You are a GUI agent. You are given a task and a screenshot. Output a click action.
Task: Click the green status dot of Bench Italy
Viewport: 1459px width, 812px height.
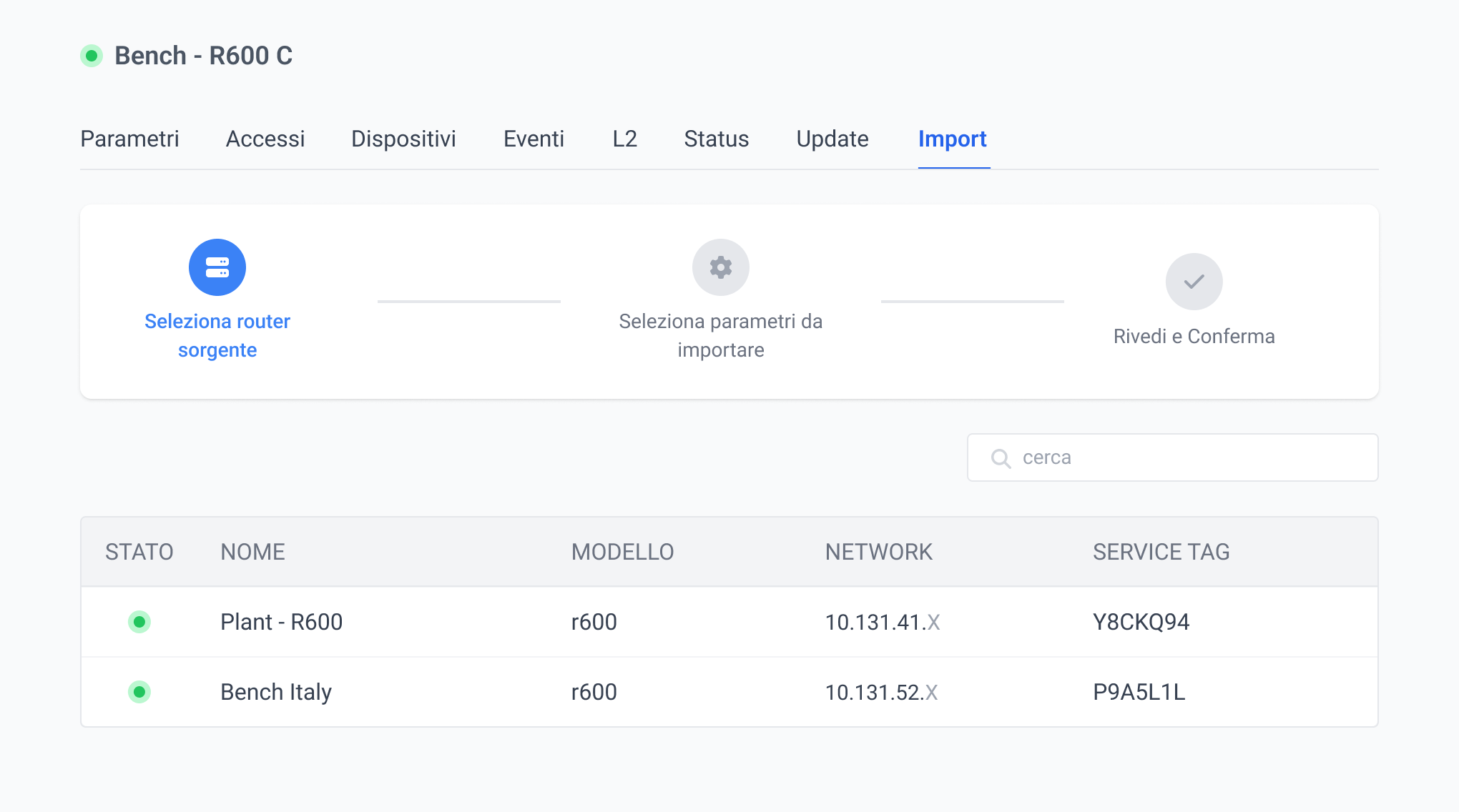pyautogui.click(x=139, y=692)
